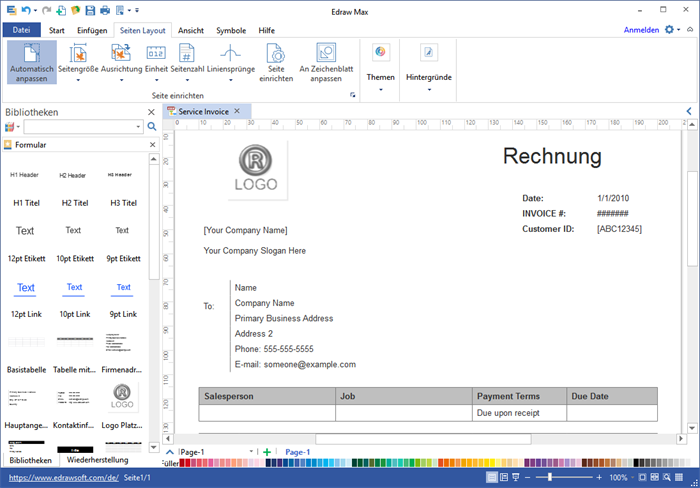Switch to the Einfügen ribbon tab
Viewport: 700px width, 488px height.
click(92, 30)
